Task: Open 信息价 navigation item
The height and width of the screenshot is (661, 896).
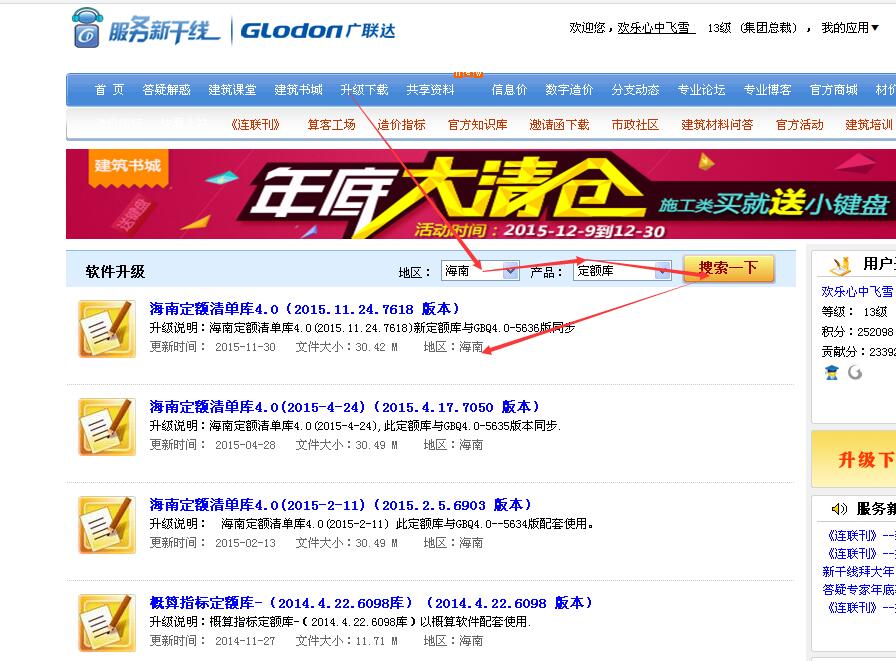Action: coord(509,90)
